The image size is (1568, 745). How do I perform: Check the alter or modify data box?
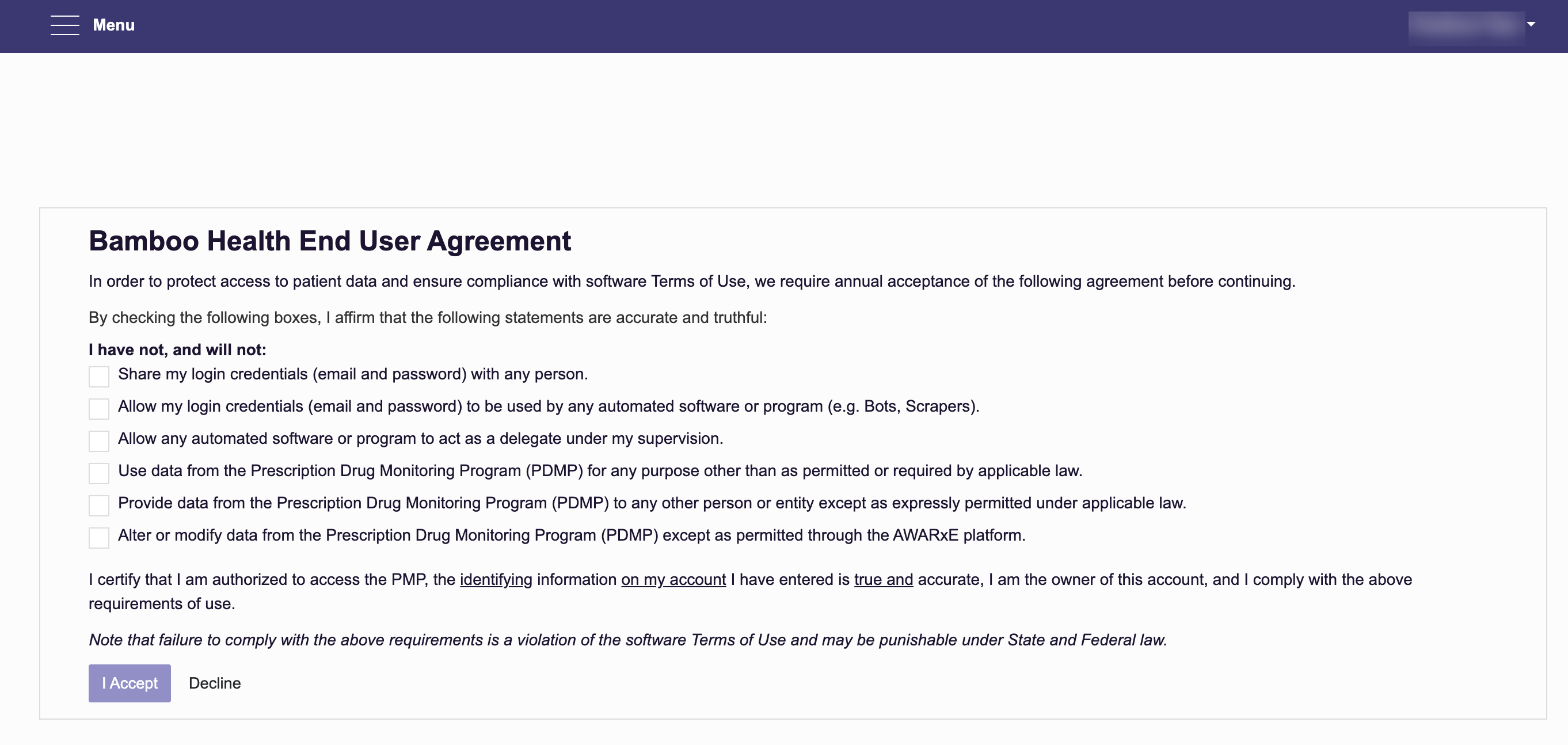point(98,537)
